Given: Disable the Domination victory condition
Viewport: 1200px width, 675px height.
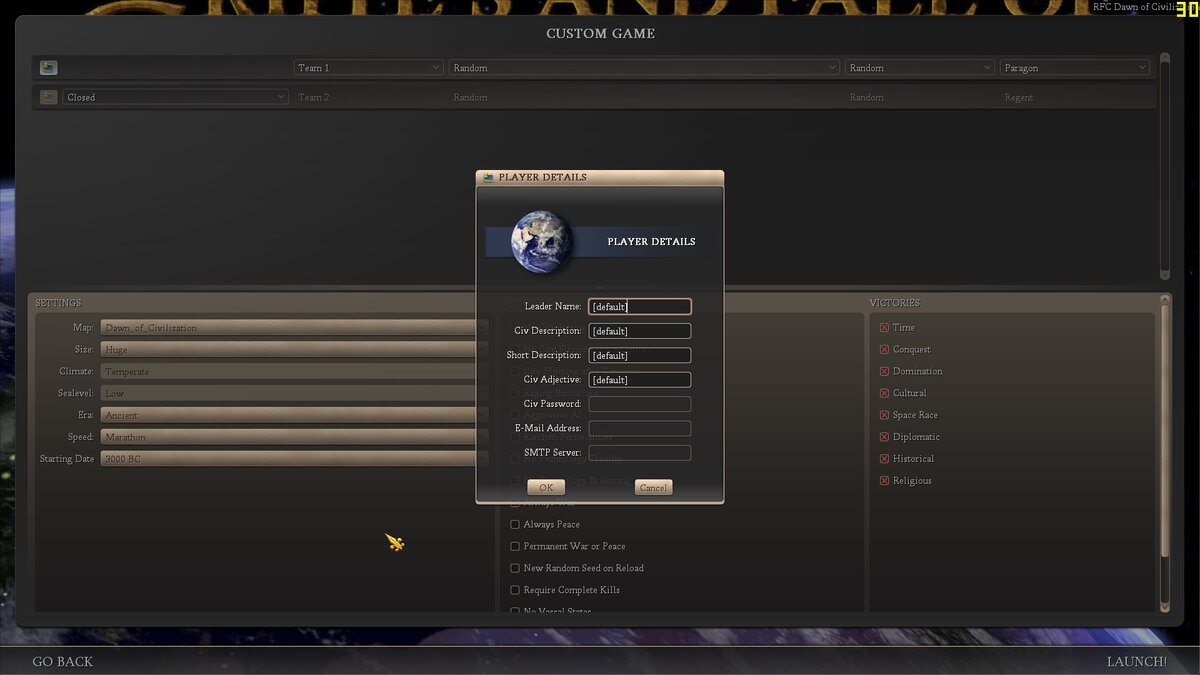Looking at the screenshot, I should pos(884,372).
